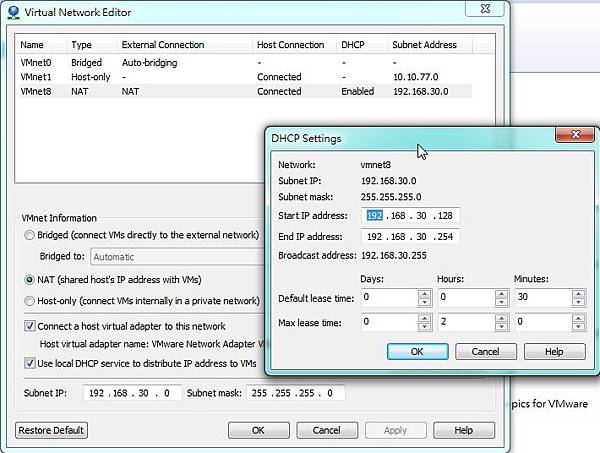Click the Start IP address field
The height and width of the screenshot is (453, 600).
click(411, 216)
